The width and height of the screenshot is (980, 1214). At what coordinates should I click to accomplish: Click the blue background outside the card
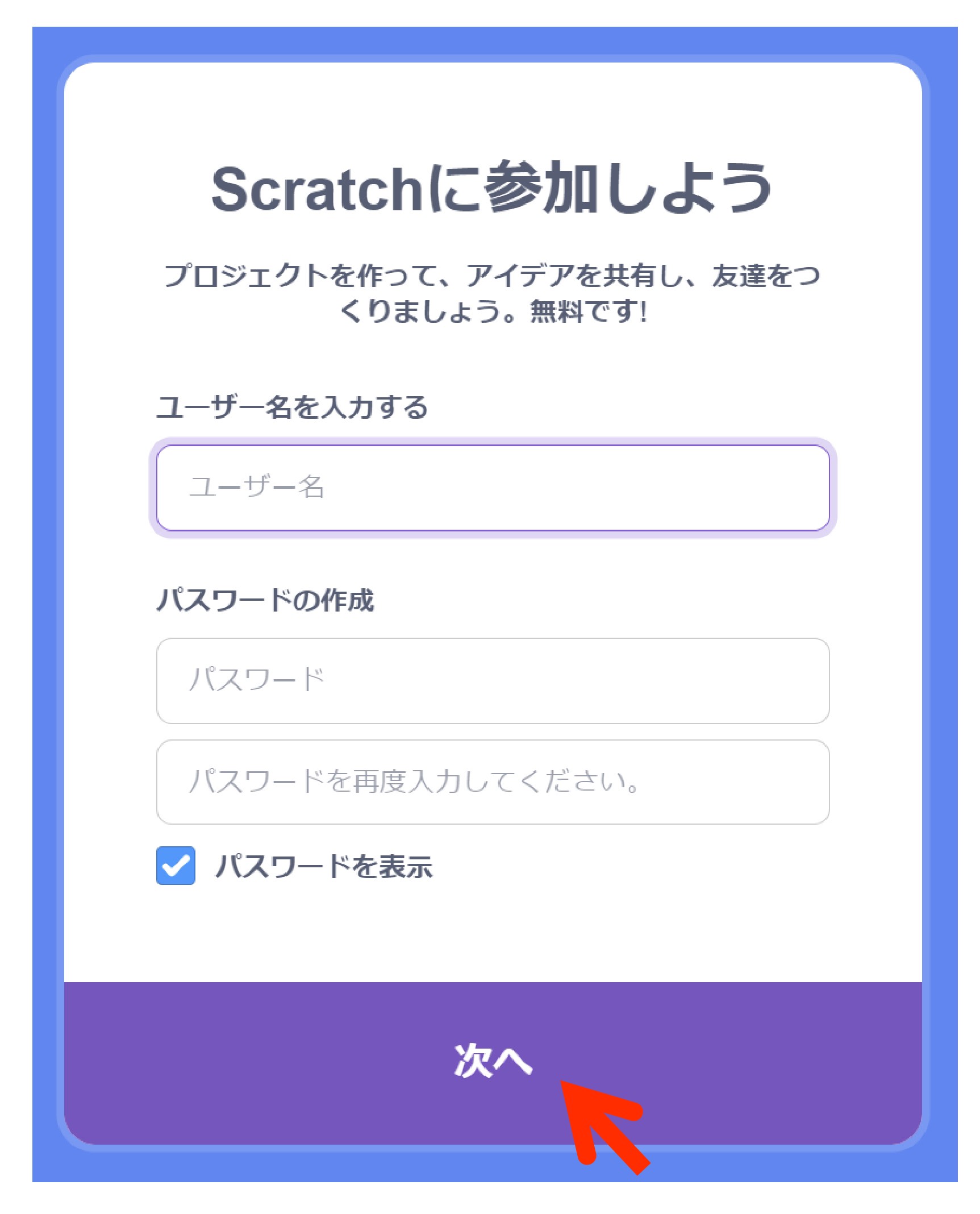point(44,568)
